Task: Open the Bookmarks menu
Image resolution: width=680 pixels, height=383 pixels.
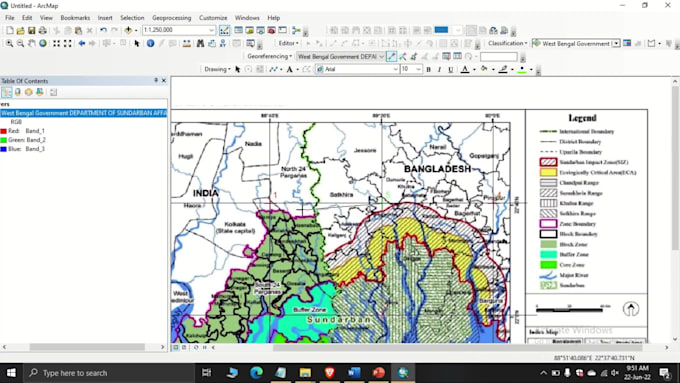Action: coord(75,18)
